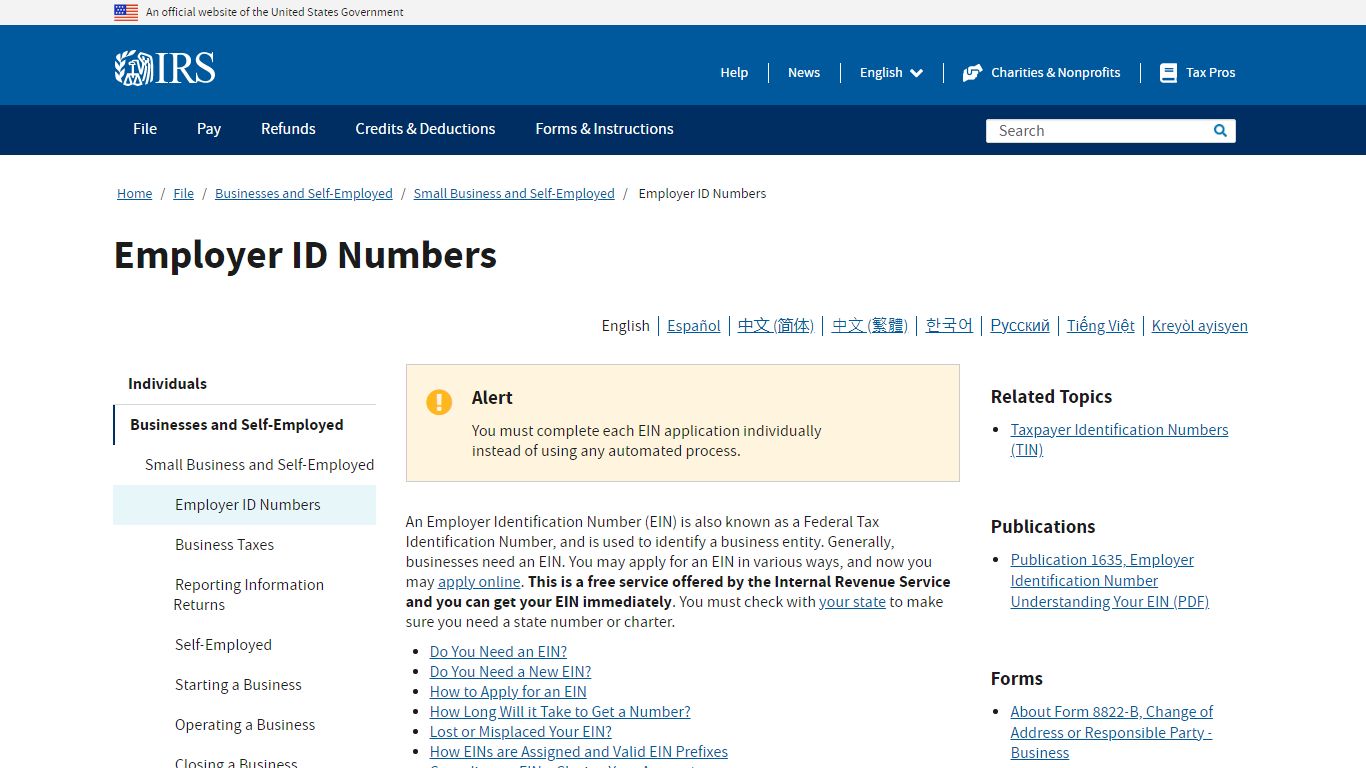Switch language to Tiếng Việt
Screen dimensions: 1366x768
click(x=1101, y=326)
